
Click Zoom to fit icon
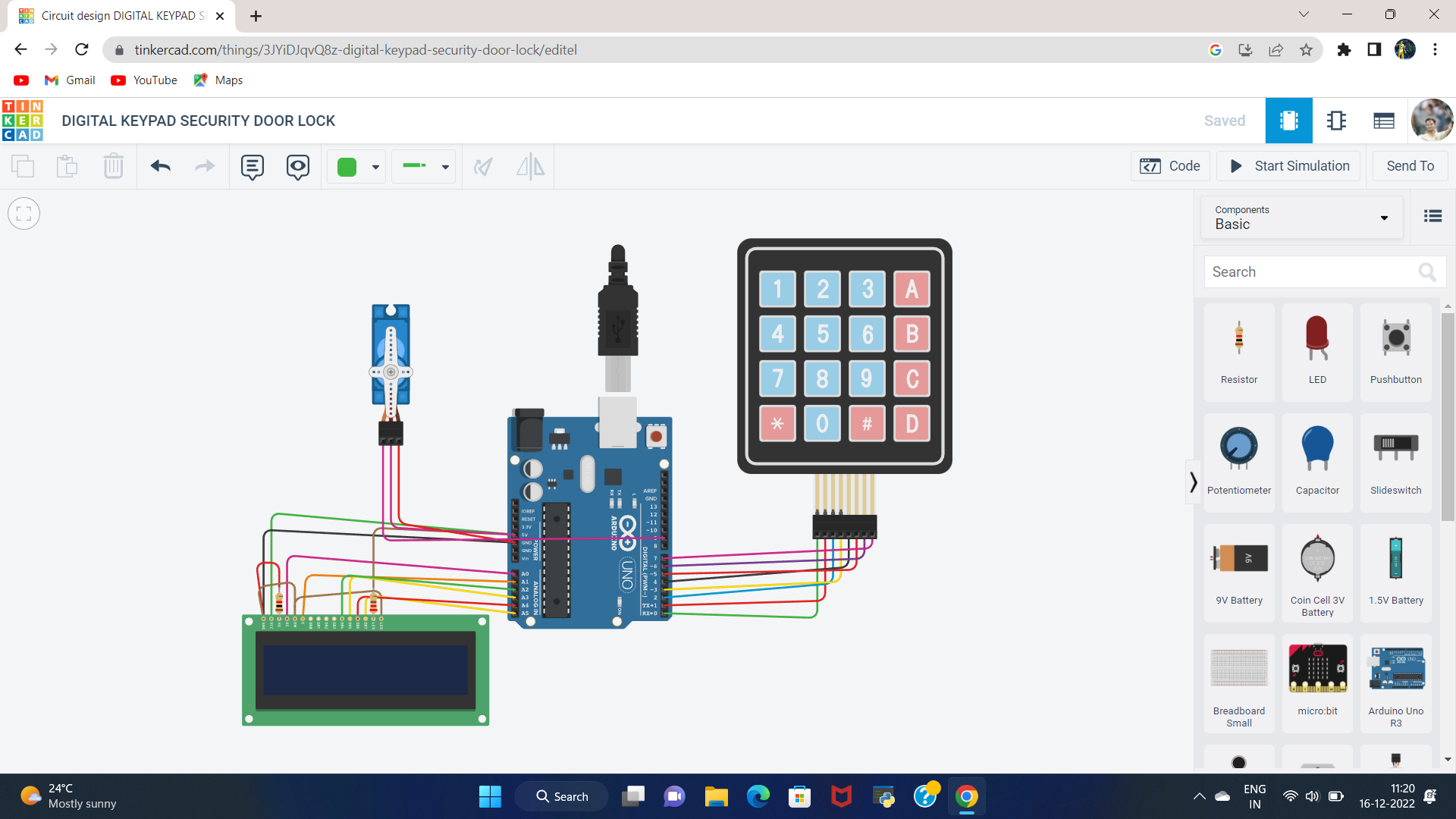click(x=24, y=214)
